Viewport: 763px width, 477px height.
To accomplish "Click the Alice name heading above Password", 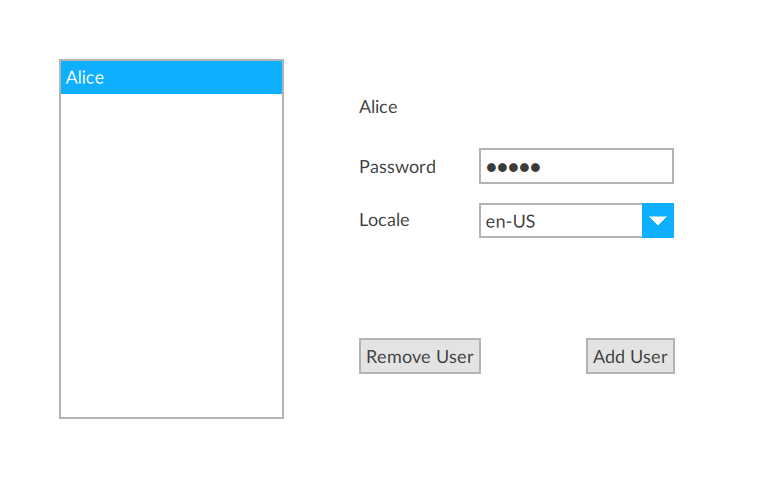I will pyautogui.click(x=378, y=107).
